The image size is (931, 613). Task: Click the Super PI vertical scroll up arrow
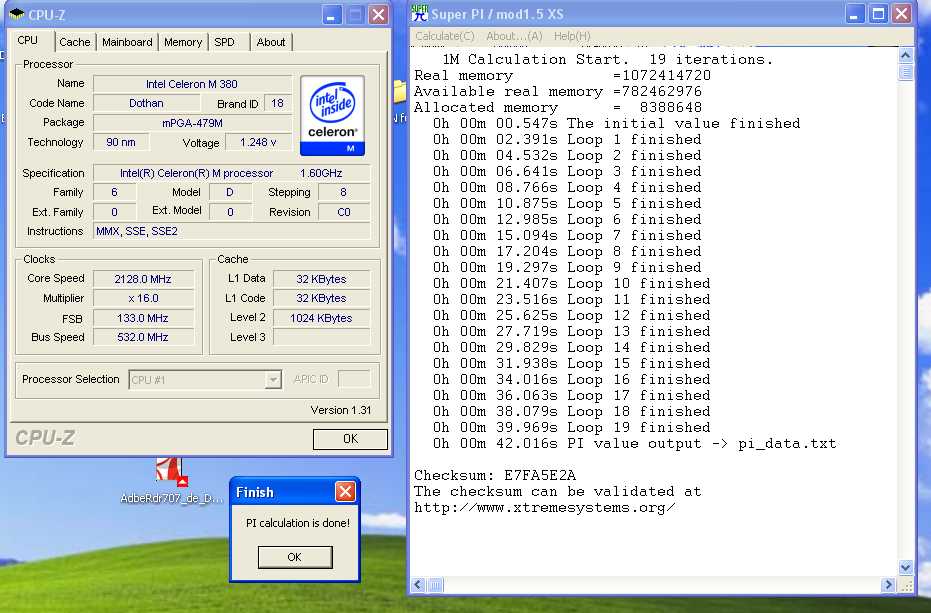(905, 55)
